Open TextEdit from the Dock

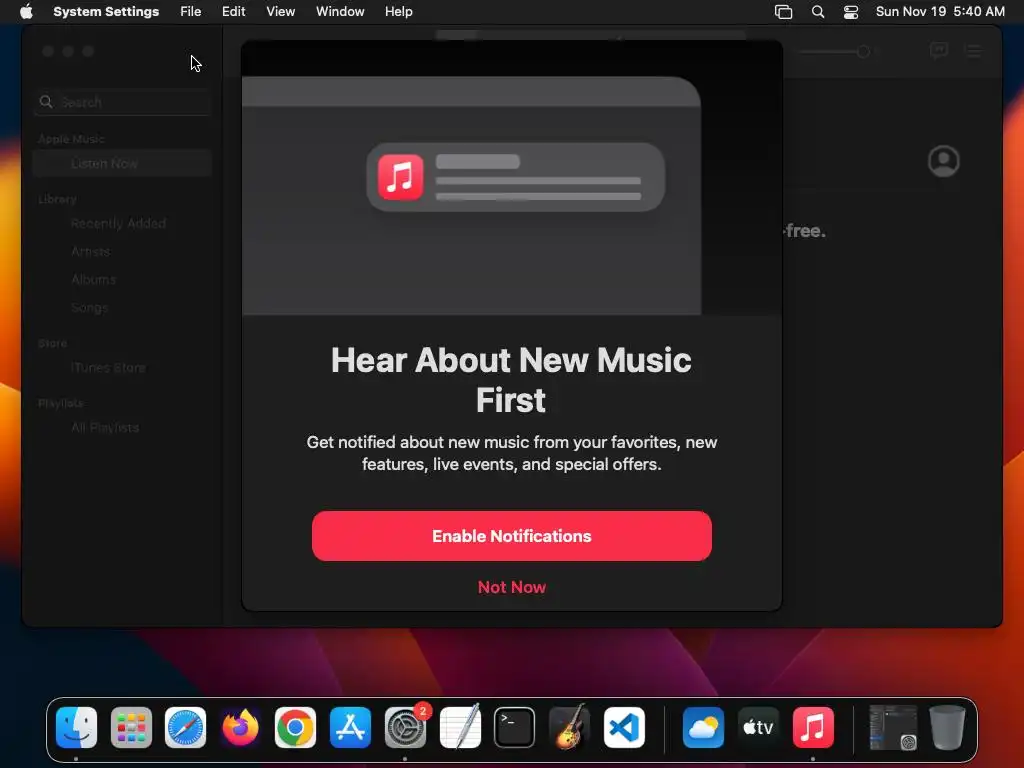coord(460,728)
